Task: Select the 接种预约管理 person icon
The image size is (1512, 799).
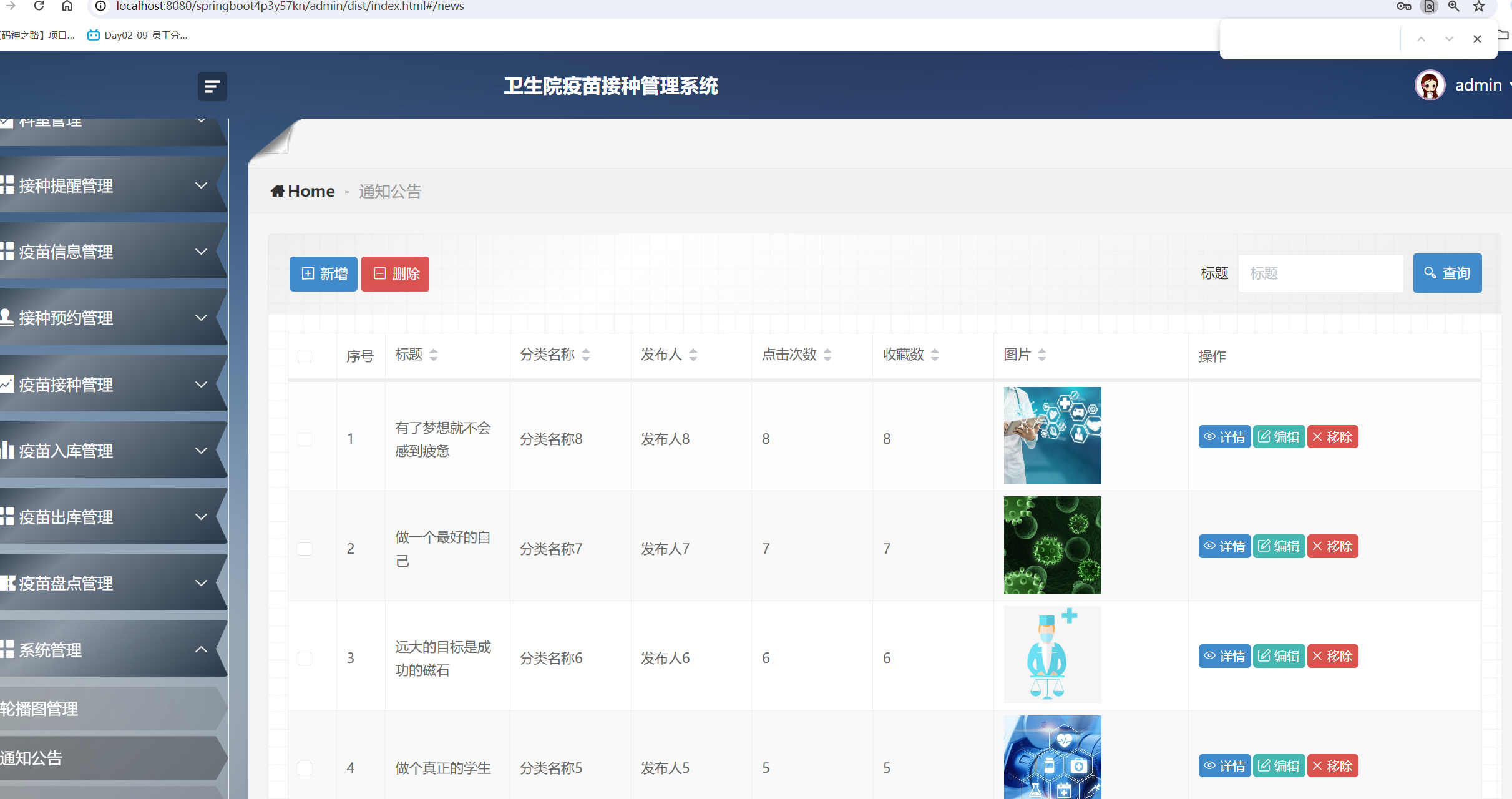Action: (x=7, y=318)
